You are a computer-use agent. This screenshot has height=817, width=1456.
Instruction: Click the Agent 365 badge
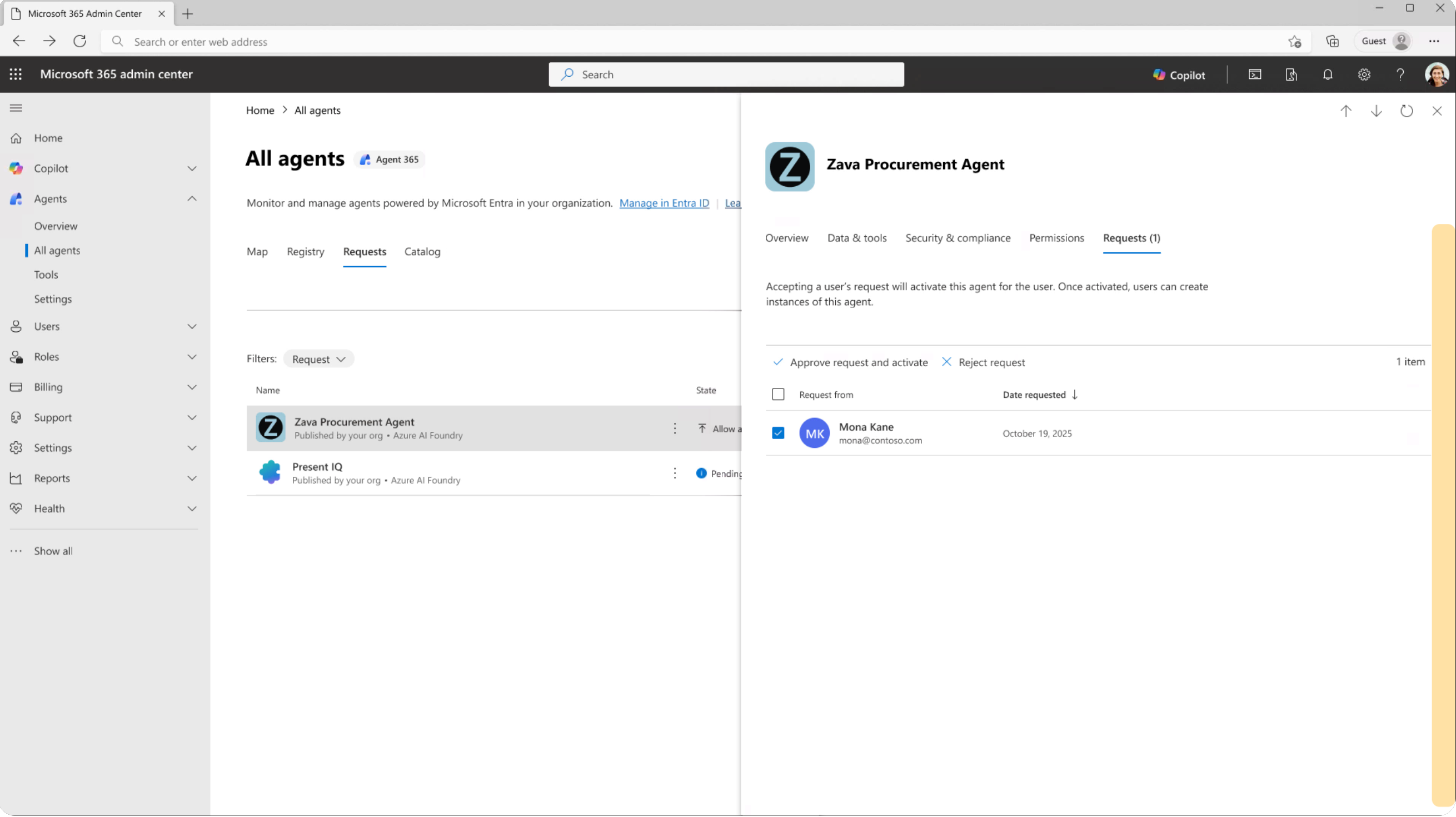click(x=390, y=160)
